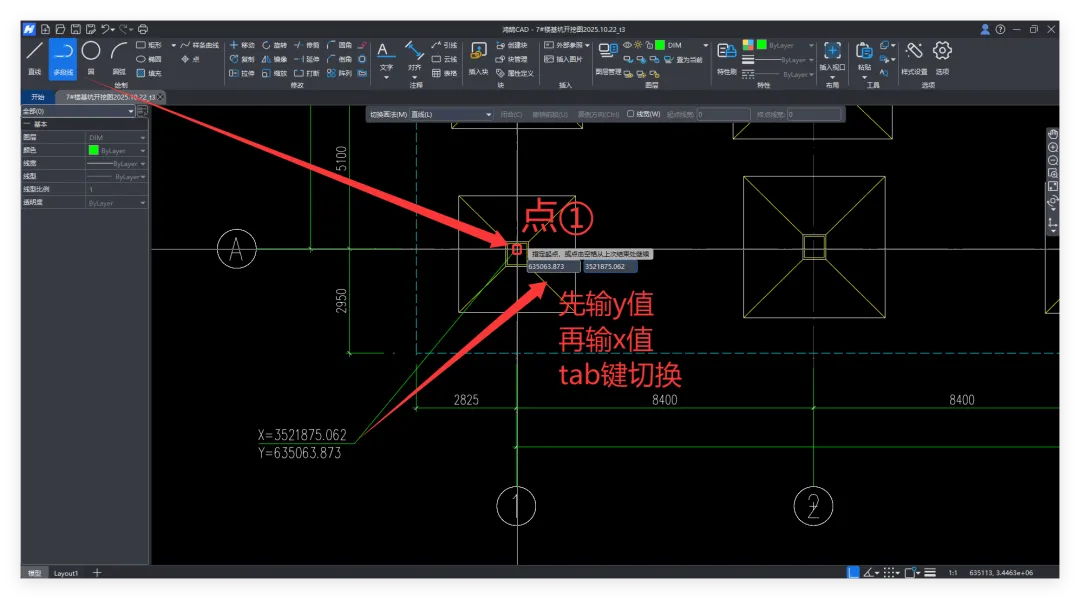Switch to the 开始 tab
Image resolution: width=1080 pixels, height=599 pixels.
tap(38, 97)
